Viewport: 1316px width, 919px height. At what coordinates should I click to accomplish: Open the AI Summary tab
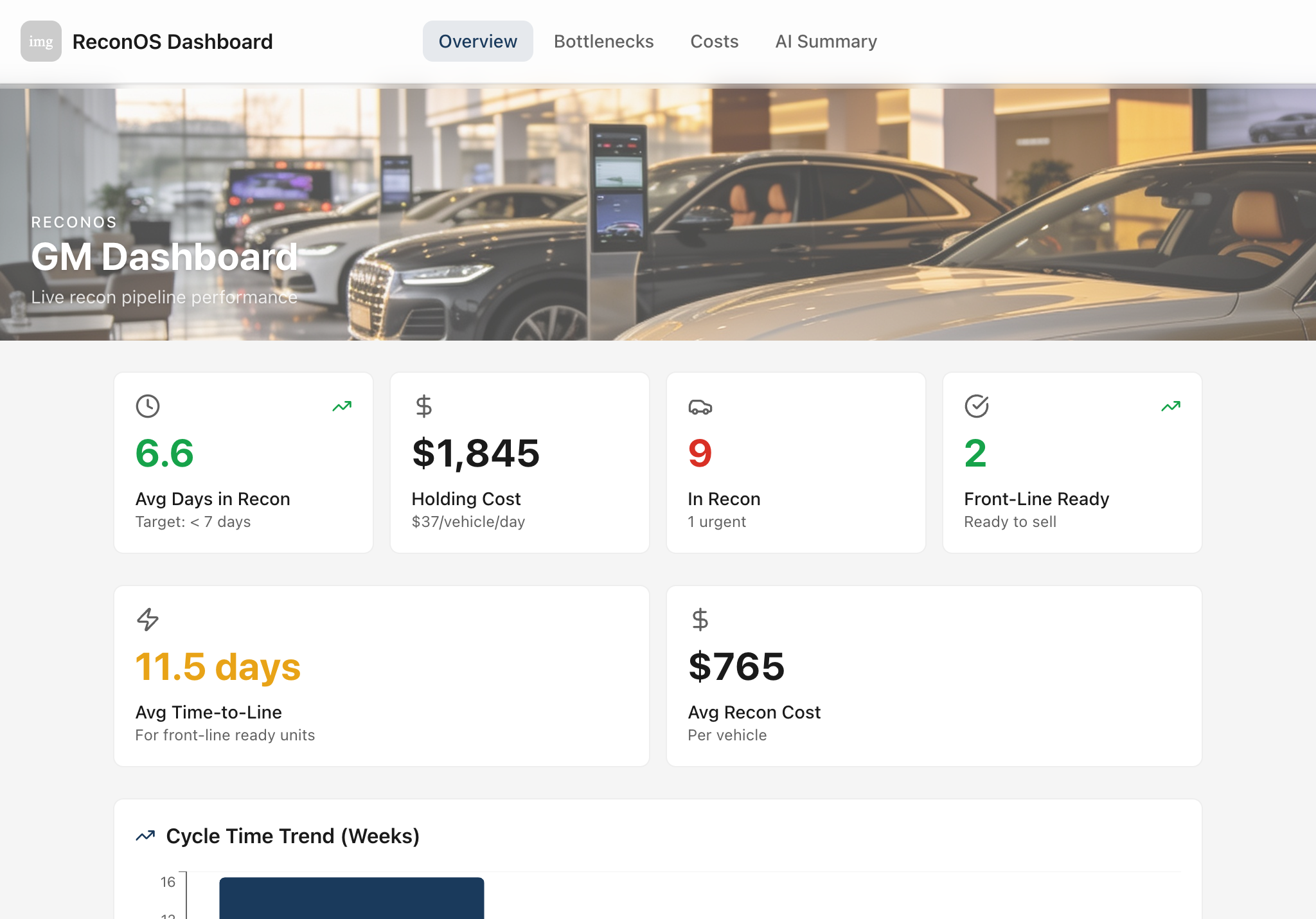click(x=826, y=41)
